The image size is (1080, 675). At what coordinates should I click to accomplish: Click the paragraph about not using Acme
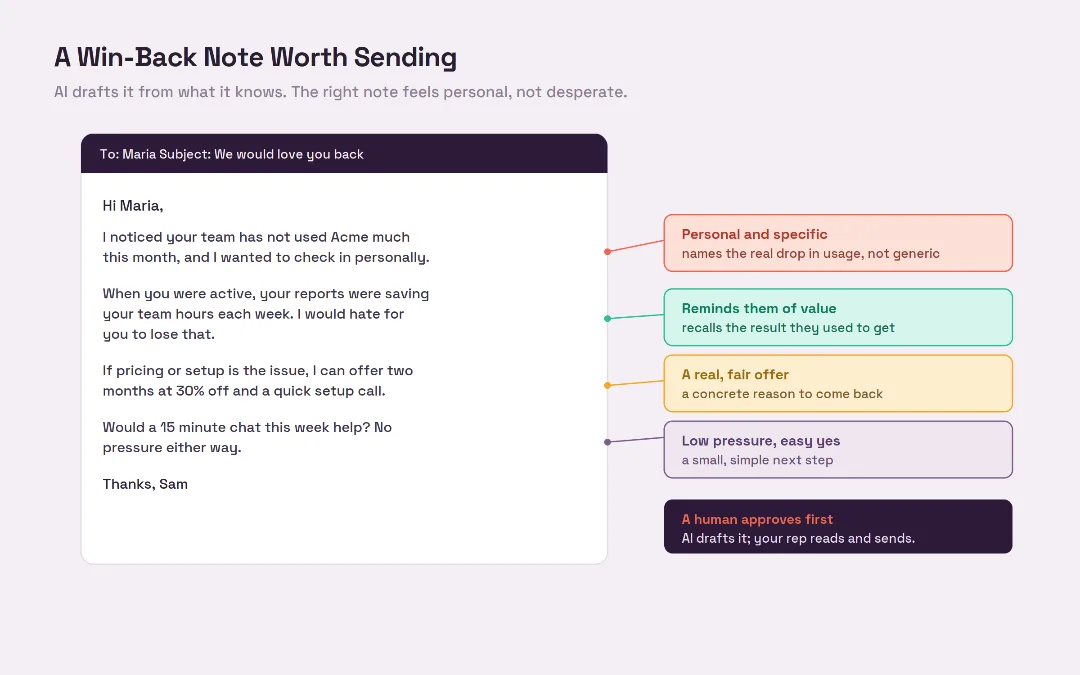pyautogui.click(x=266, y=247)
